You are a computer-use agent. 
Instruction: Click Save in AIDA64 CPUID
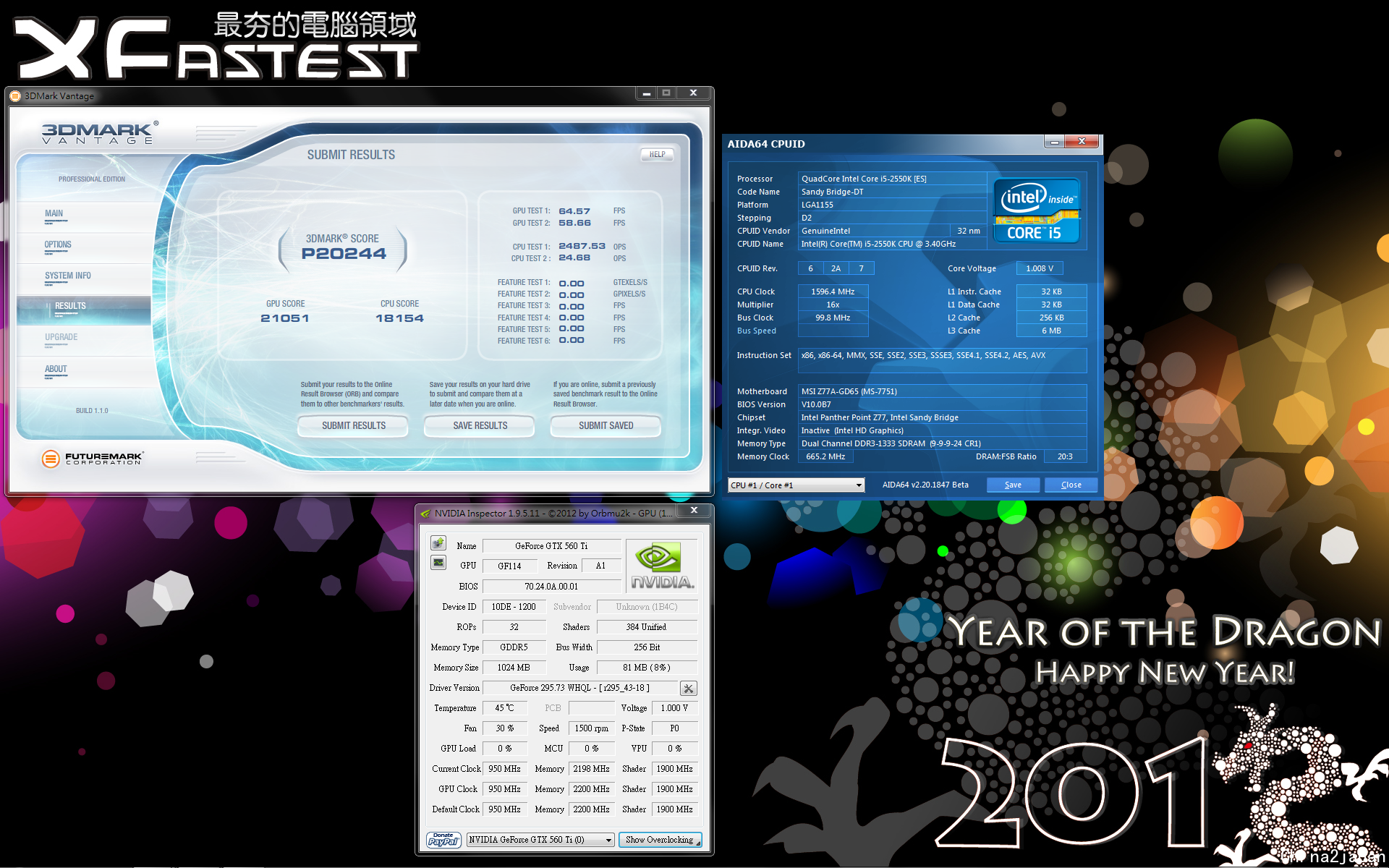pyautogui.click(x=1013, y=485)
